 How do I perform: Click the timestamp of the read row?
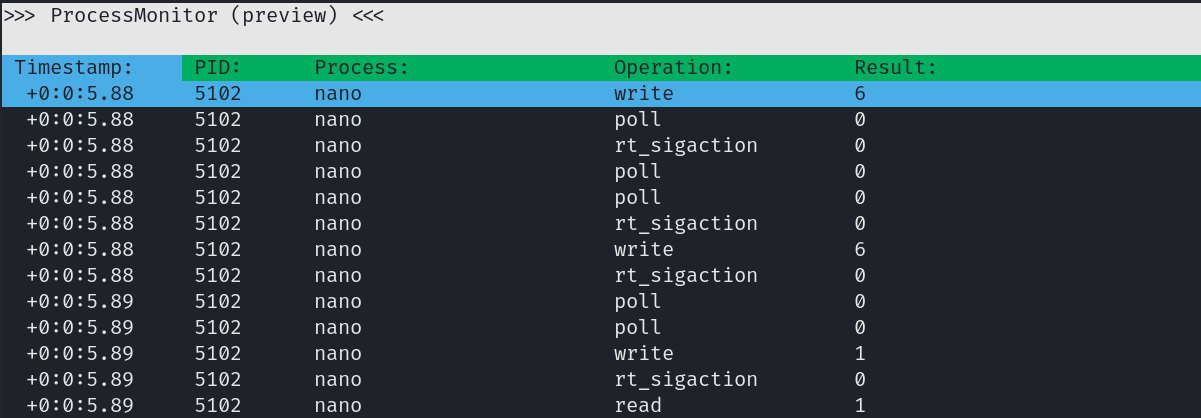(x=80, y=406)
